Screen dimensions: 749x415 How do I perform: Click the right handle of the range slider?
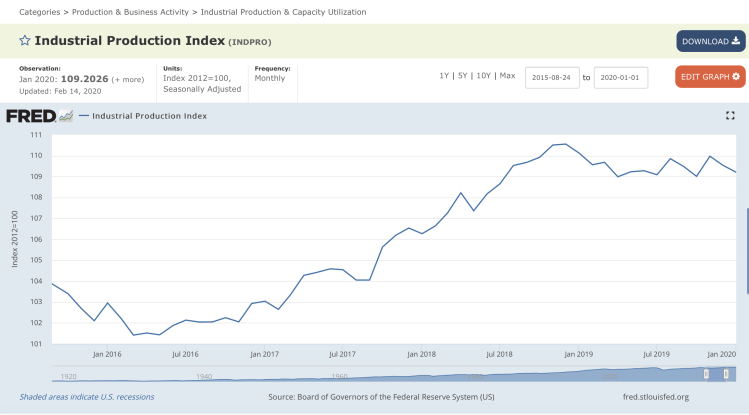tap(728, 374)
